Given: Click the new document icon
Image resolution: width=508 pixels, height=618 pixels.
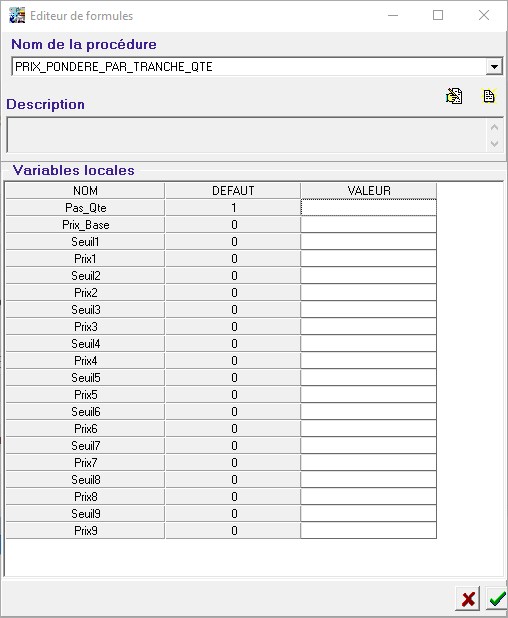Looking at the screenshot, I should [x=489, y=96].
